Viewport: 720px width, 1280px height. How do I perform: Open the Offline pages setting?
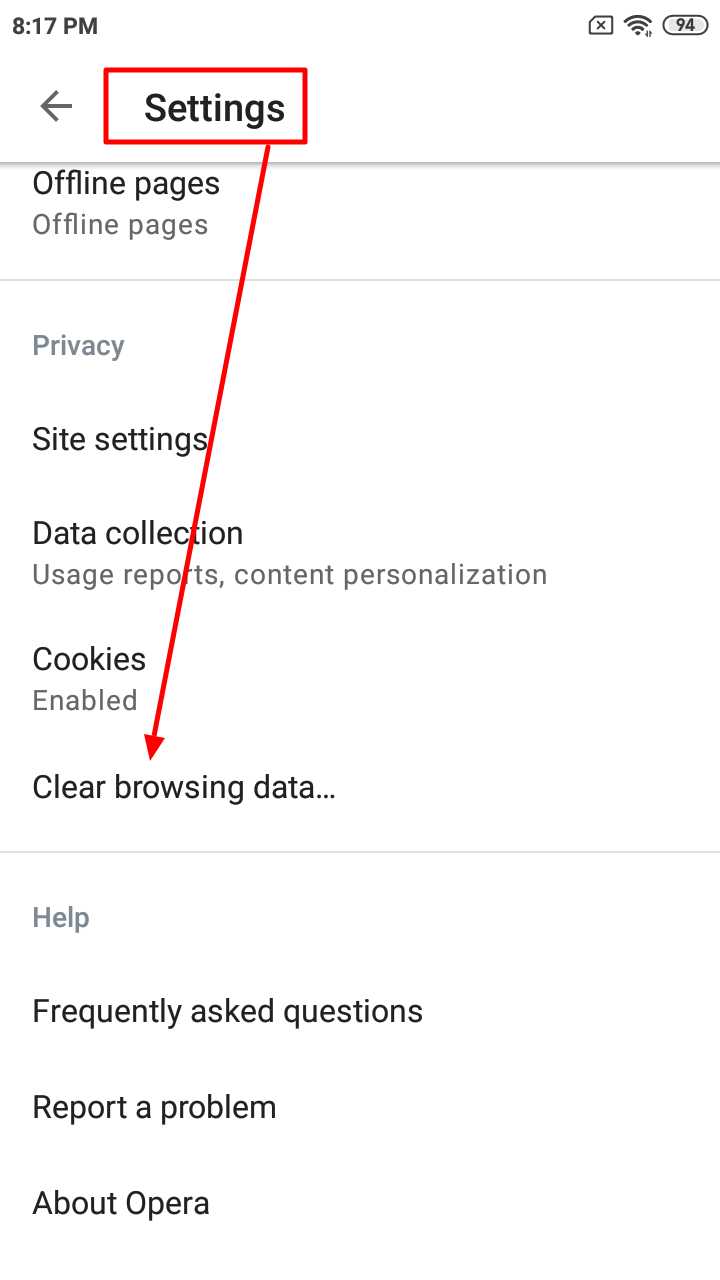126,184
